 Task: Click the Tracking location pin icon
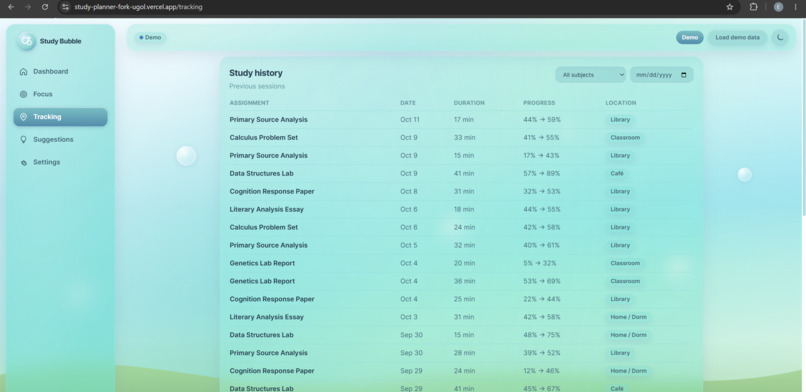coord(23,117)
